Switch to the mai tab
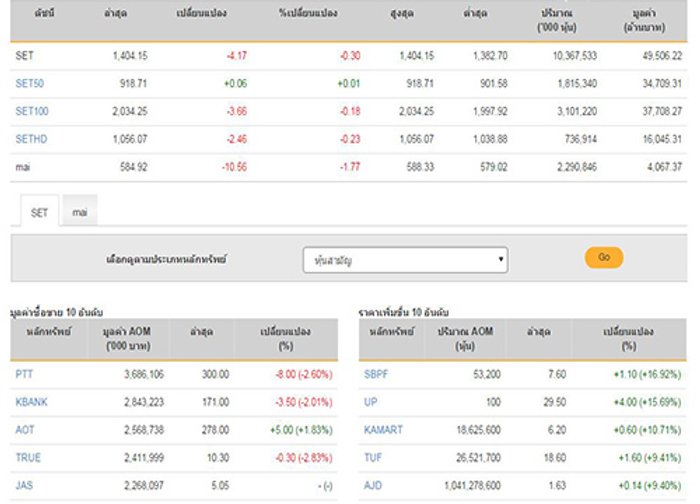The height and width of the screenshot is (504, 700). point(80,212)
